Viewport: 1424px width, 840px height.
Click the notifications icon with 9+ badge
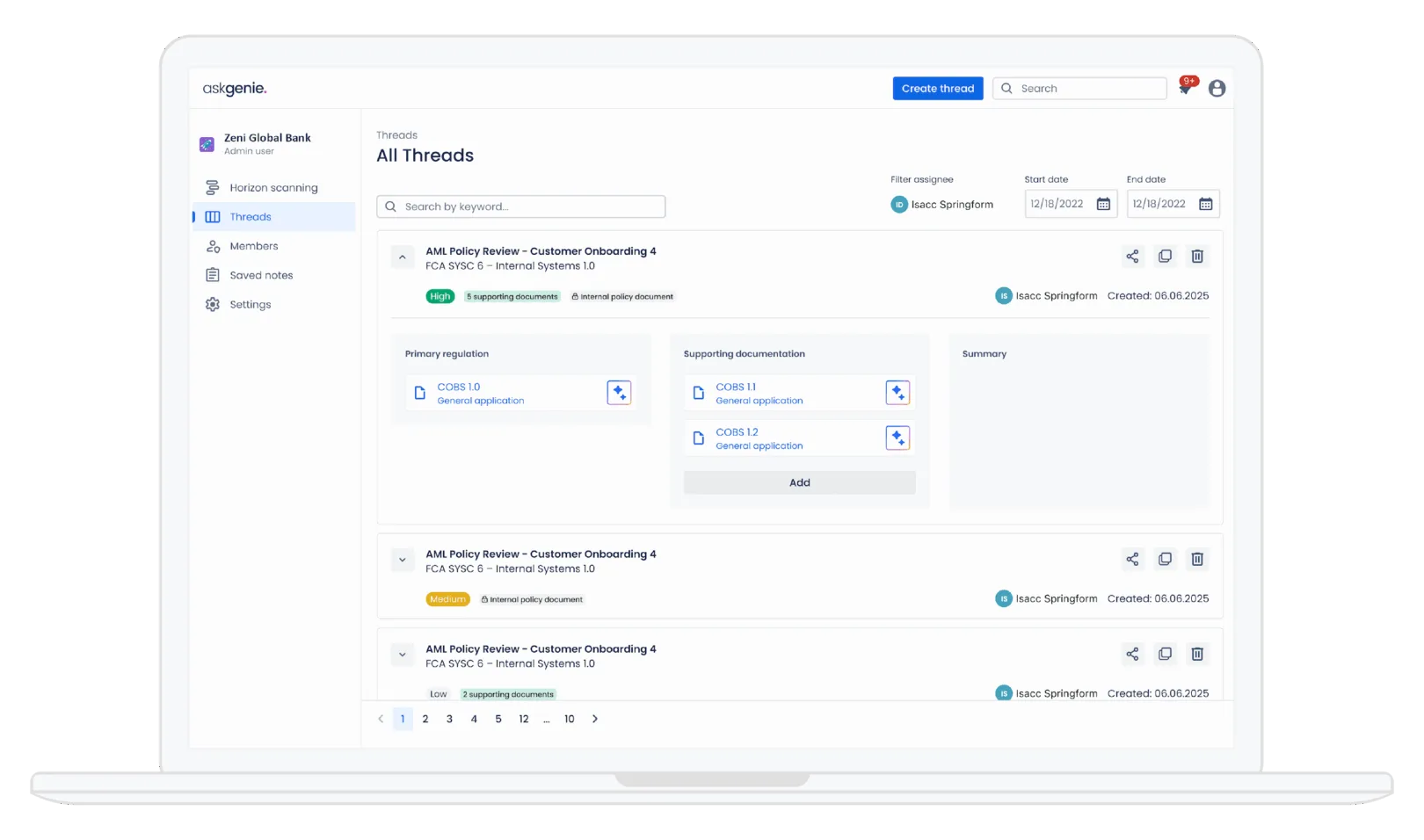[x=1186, y=87]
